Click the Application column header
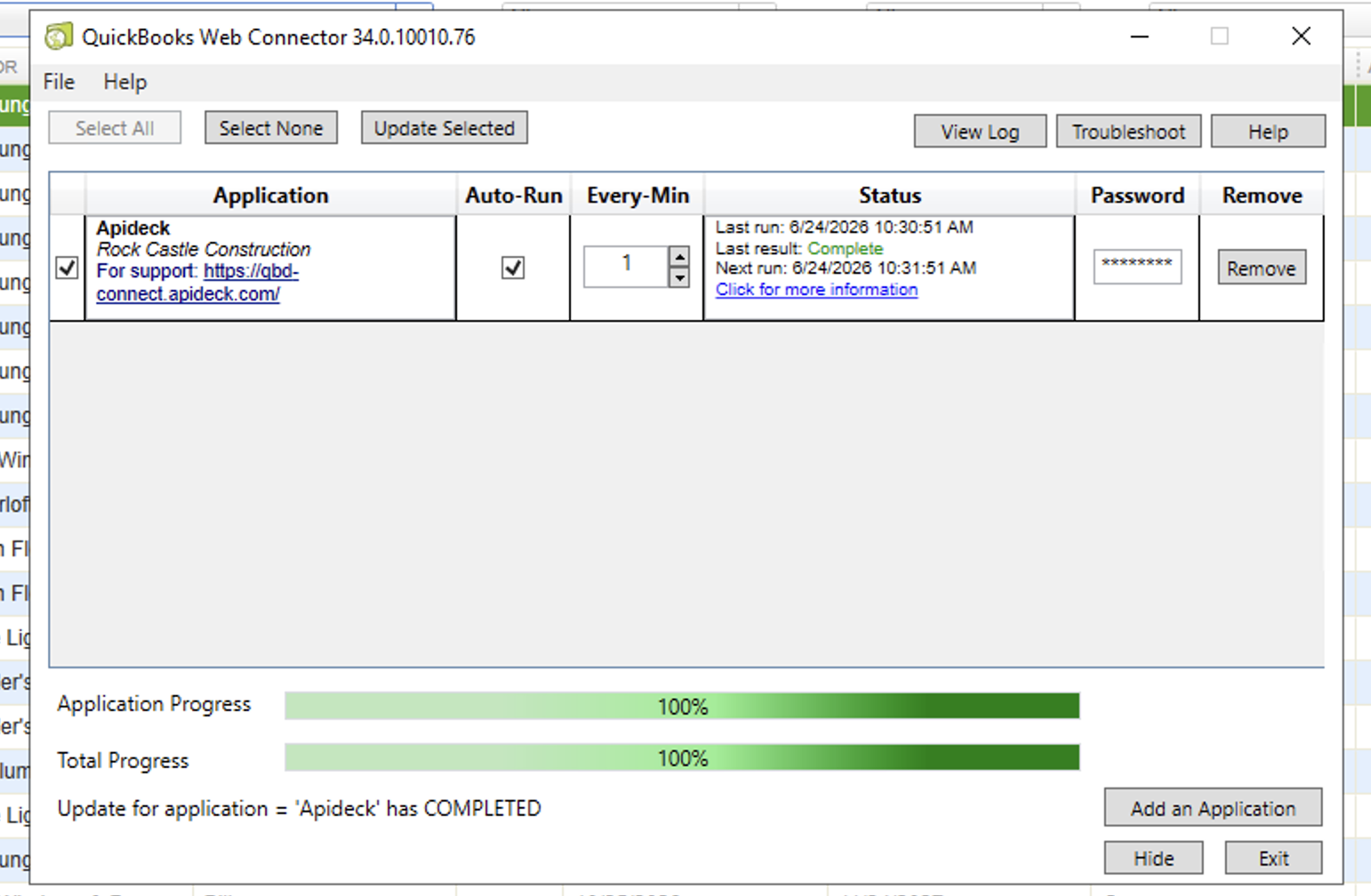The height and width of the screenshot is (896, 1371). [x=270, y=195]
